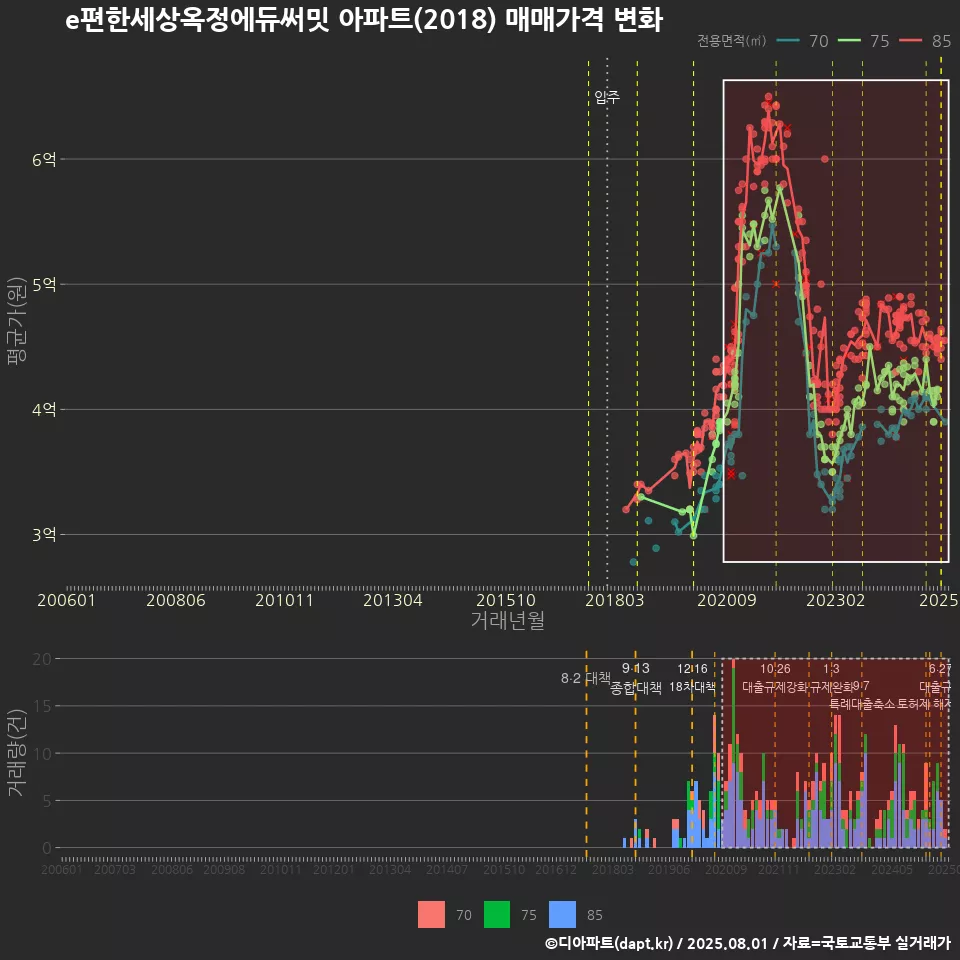Click the 201803 label on the price chart axis
The image size is (960, 960).
pos(615,600)
